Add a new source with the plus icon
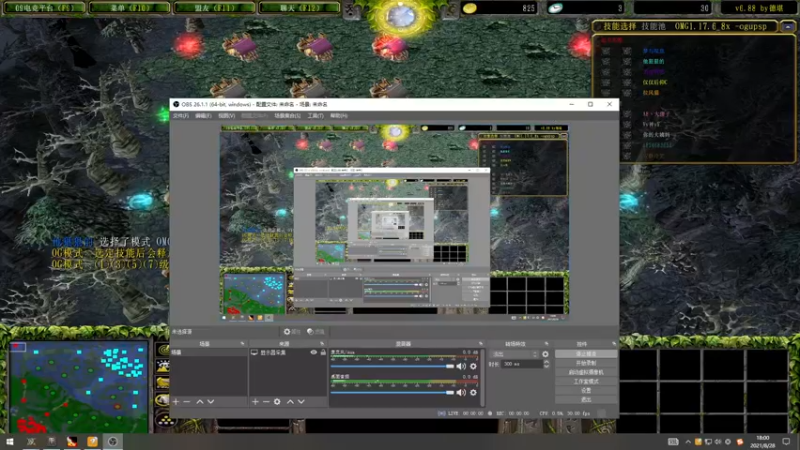The height and width of the screenshot is (450, 800). (x=255, y=402)
